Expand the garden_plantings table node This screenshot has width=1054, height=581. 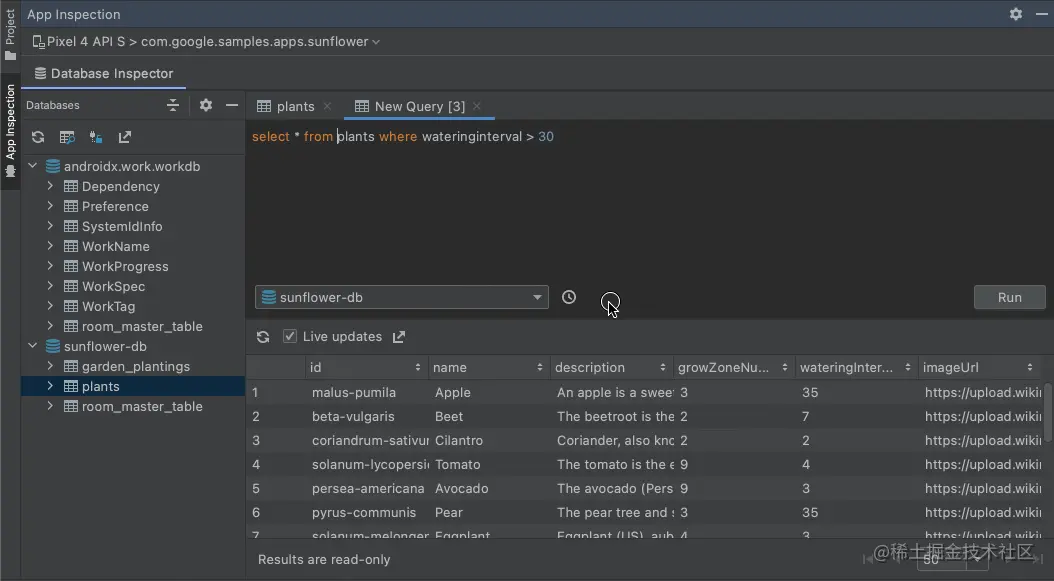coord(50,366)
